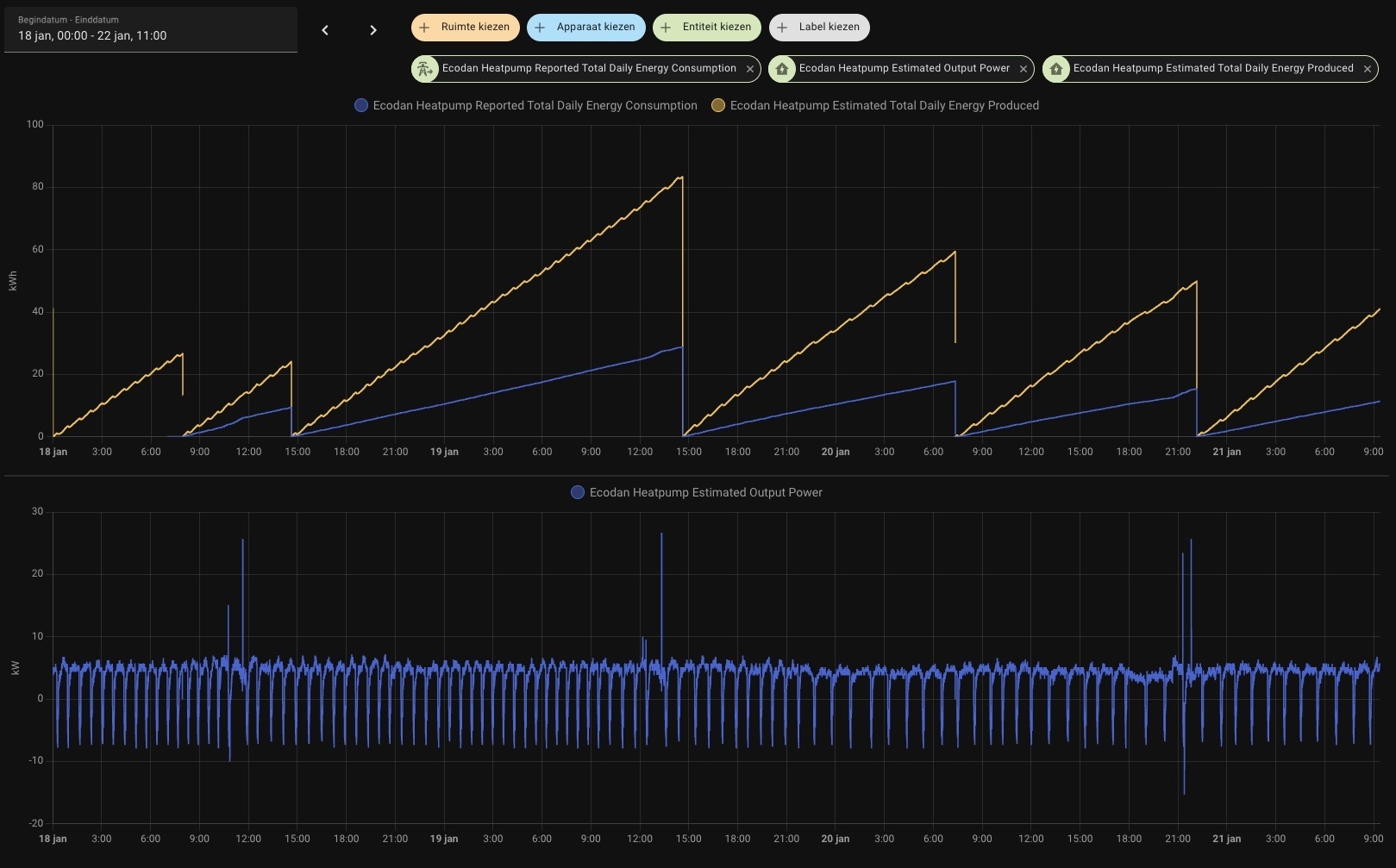Open the Entiteit kiezen picker
Viewport: 1396px width, 868px height.
click(x=707, y=28)
